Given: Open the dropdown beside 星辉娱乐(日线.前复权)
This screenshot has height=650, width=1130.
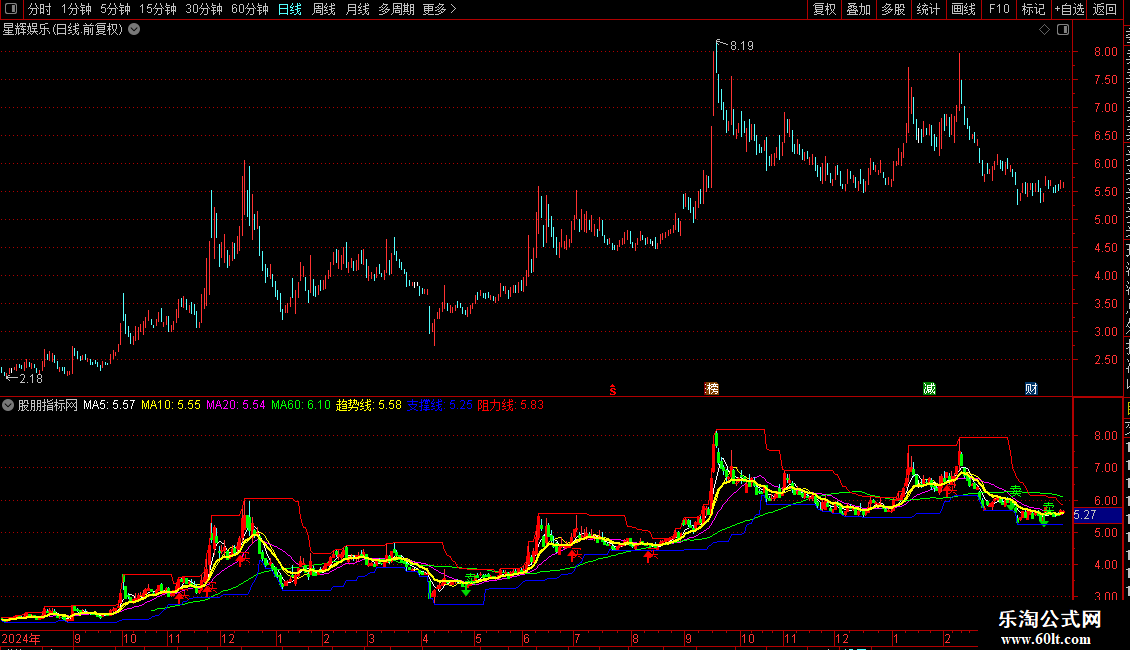Looking at the screenshot, I should (x=134, y=30).
